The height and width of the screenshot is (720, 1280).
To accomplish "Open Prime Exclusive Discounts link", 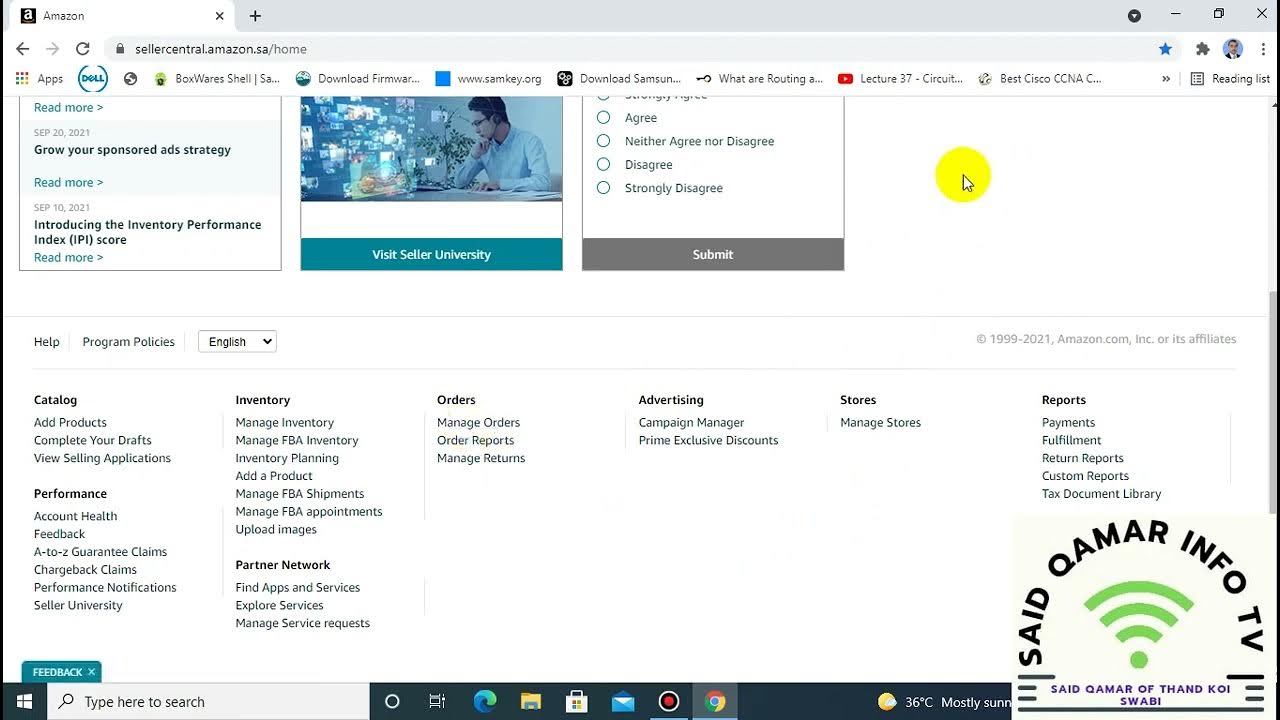I will tap(708, 440).
